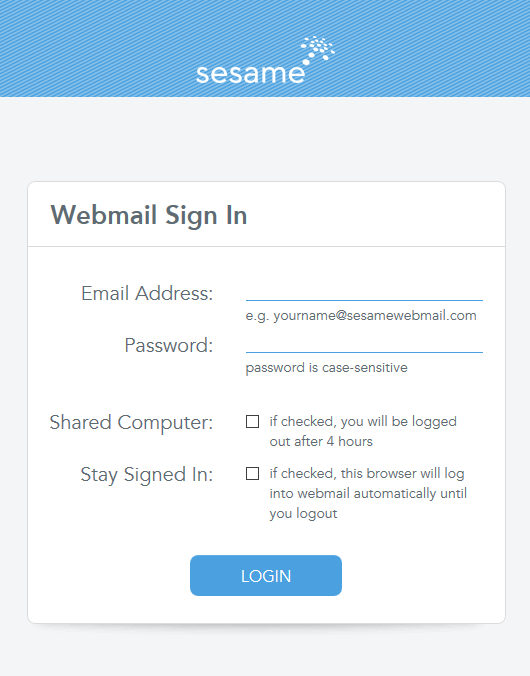Enable the Stay Signed In checkbox
Viewport: 530px width, 676px height.
[x=252, y=473]
